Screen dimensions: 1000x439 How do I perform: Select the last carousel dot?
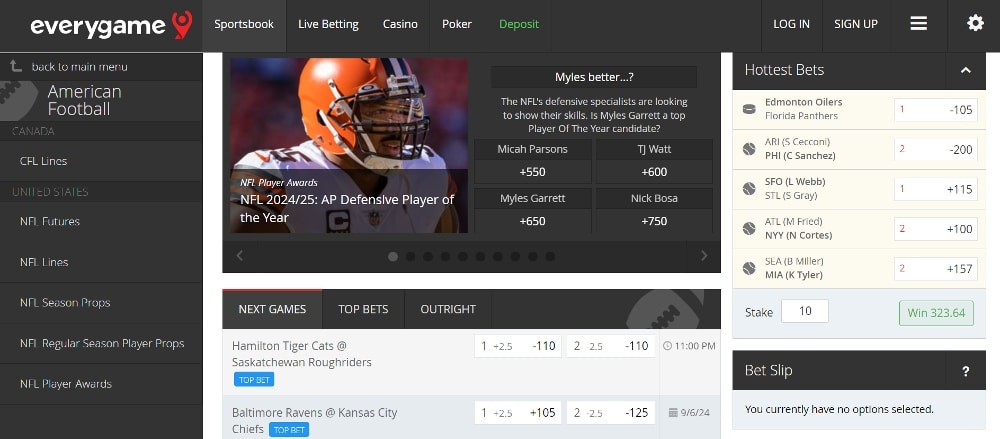coord(550,257)
